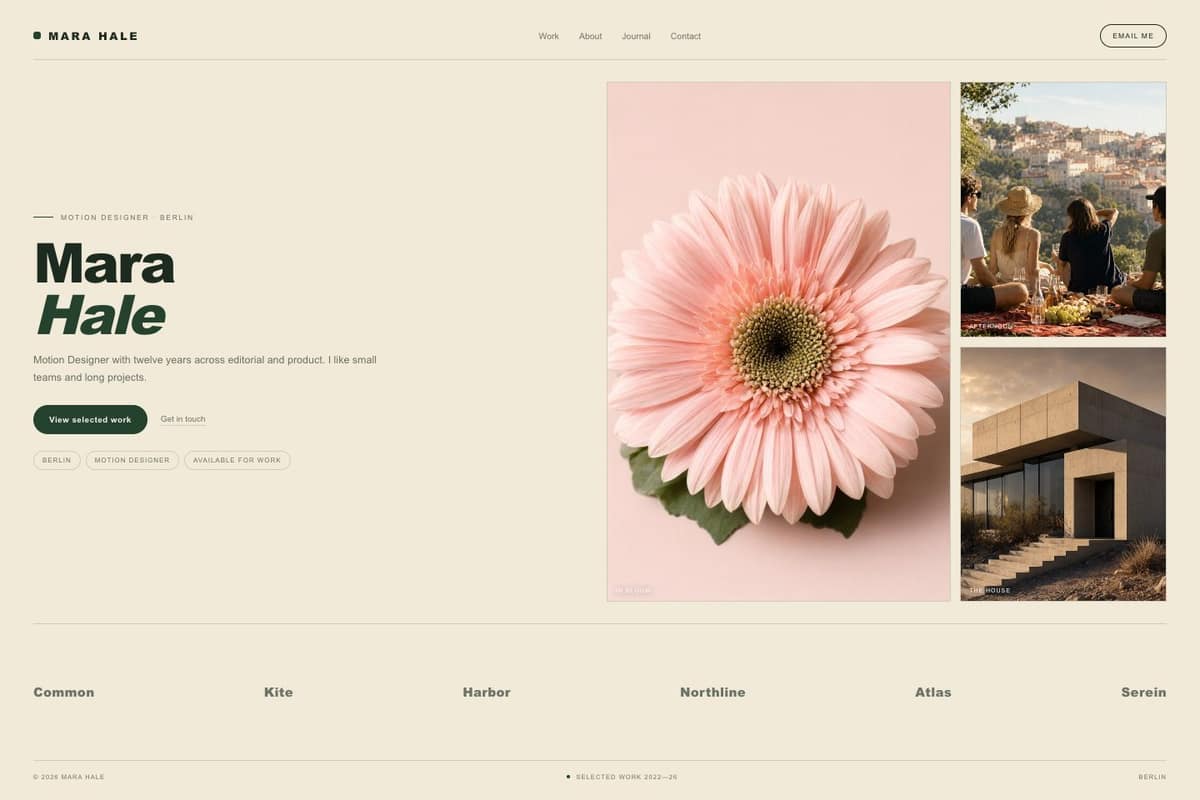Click SELECTED WORK 2022—26 in the footer
The height and width of the screenshot is (800, 1200).
click(x=626, y=777)
